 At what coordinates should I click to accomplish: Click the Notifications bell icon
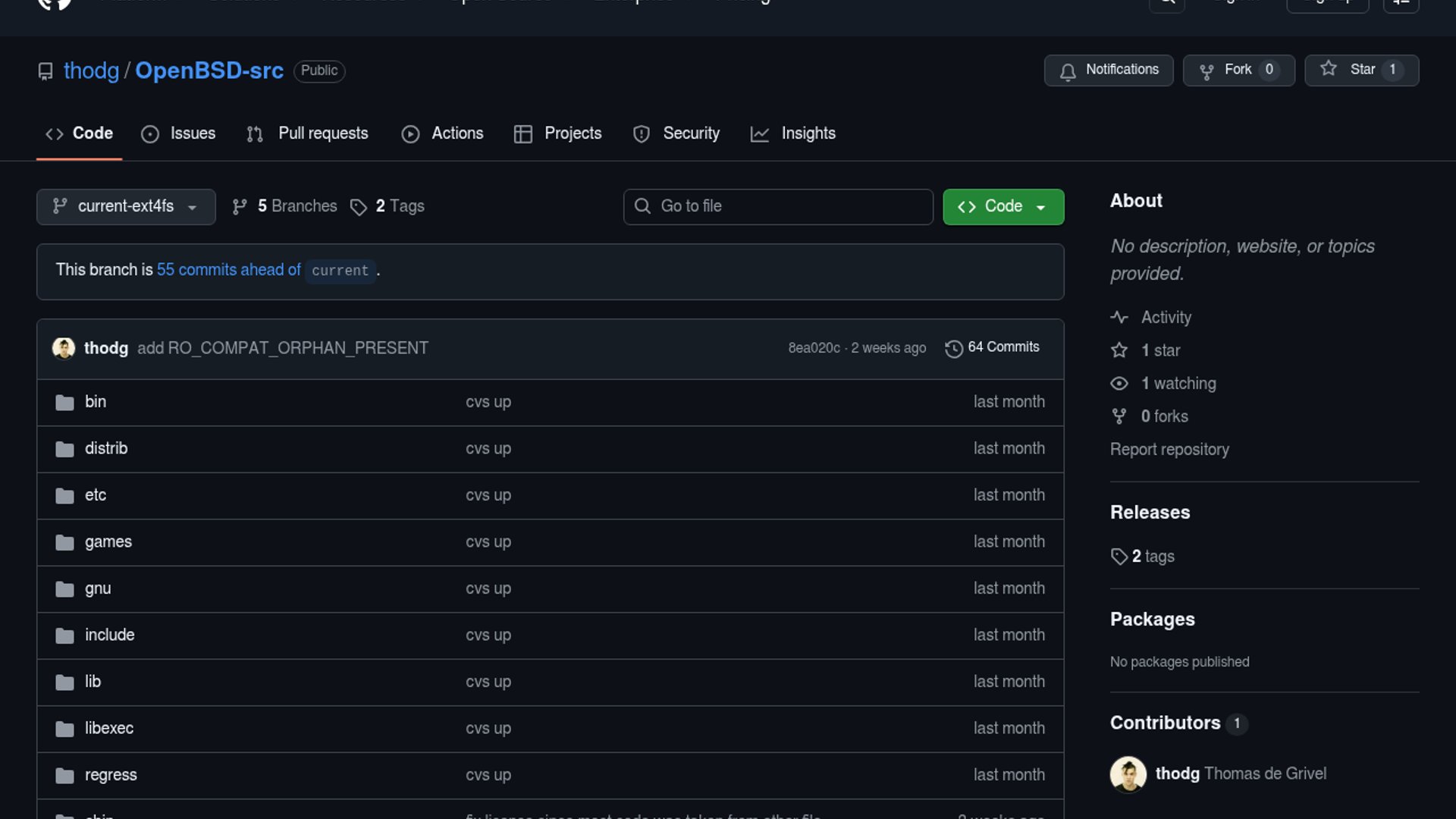(x=1068, y=71)
